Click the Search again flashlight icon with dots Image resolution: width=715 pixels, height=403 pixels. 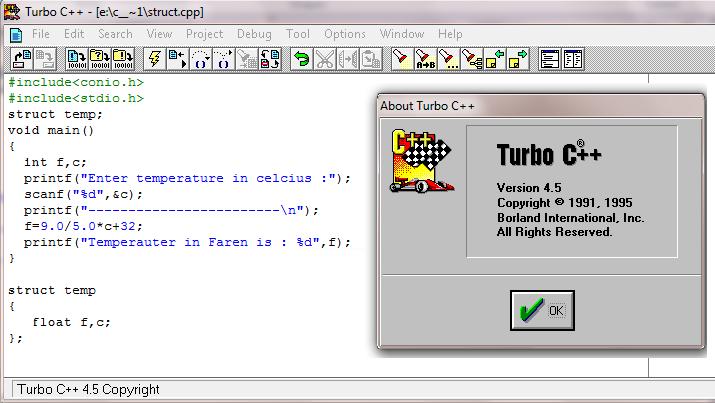tap(449, 59)
